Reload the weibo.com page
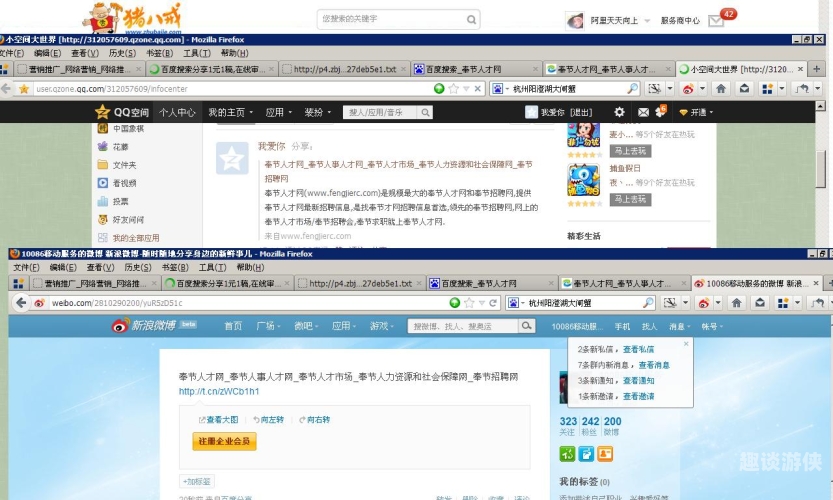Image resolution: width=833 pixels, height=500 pixels. (x=493, y=303)
